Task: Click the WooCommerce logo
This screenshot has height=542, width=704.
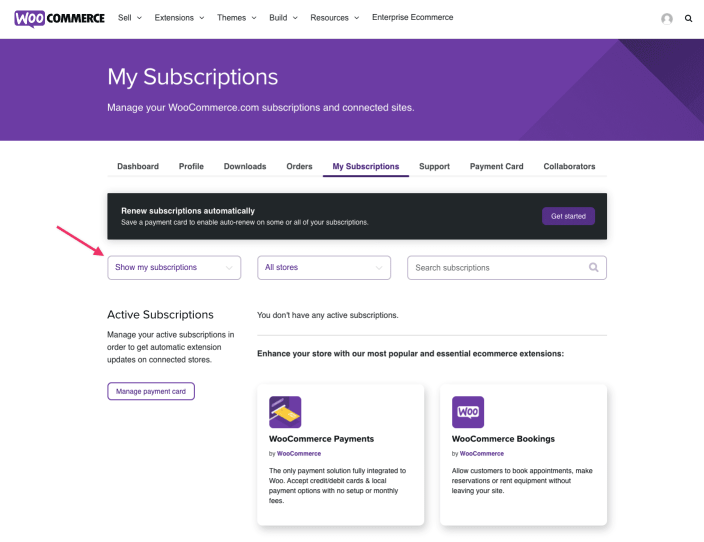Action: click(59, 18)
